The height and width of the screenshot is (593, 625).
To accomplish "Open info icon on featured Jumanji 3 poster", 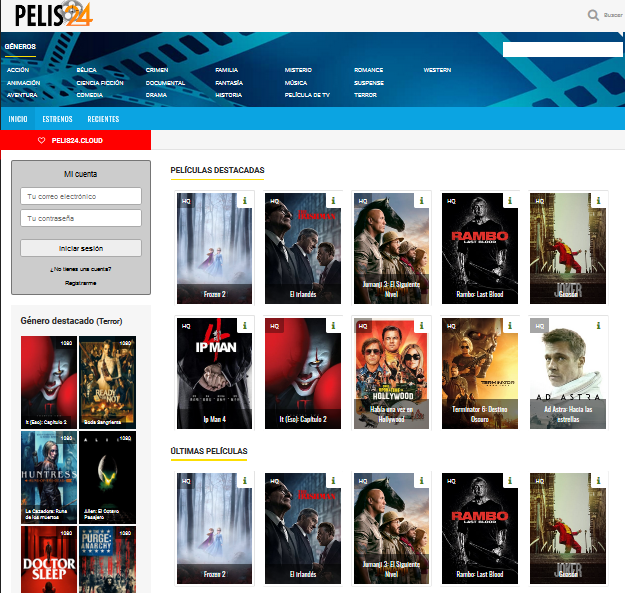I will (x=421, y=200).
